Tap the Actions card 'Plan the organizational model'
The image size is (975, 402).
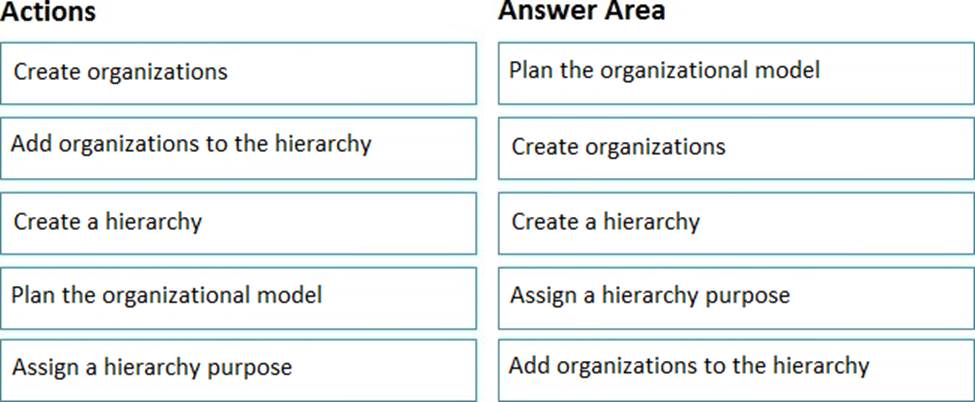click(238, 296)
